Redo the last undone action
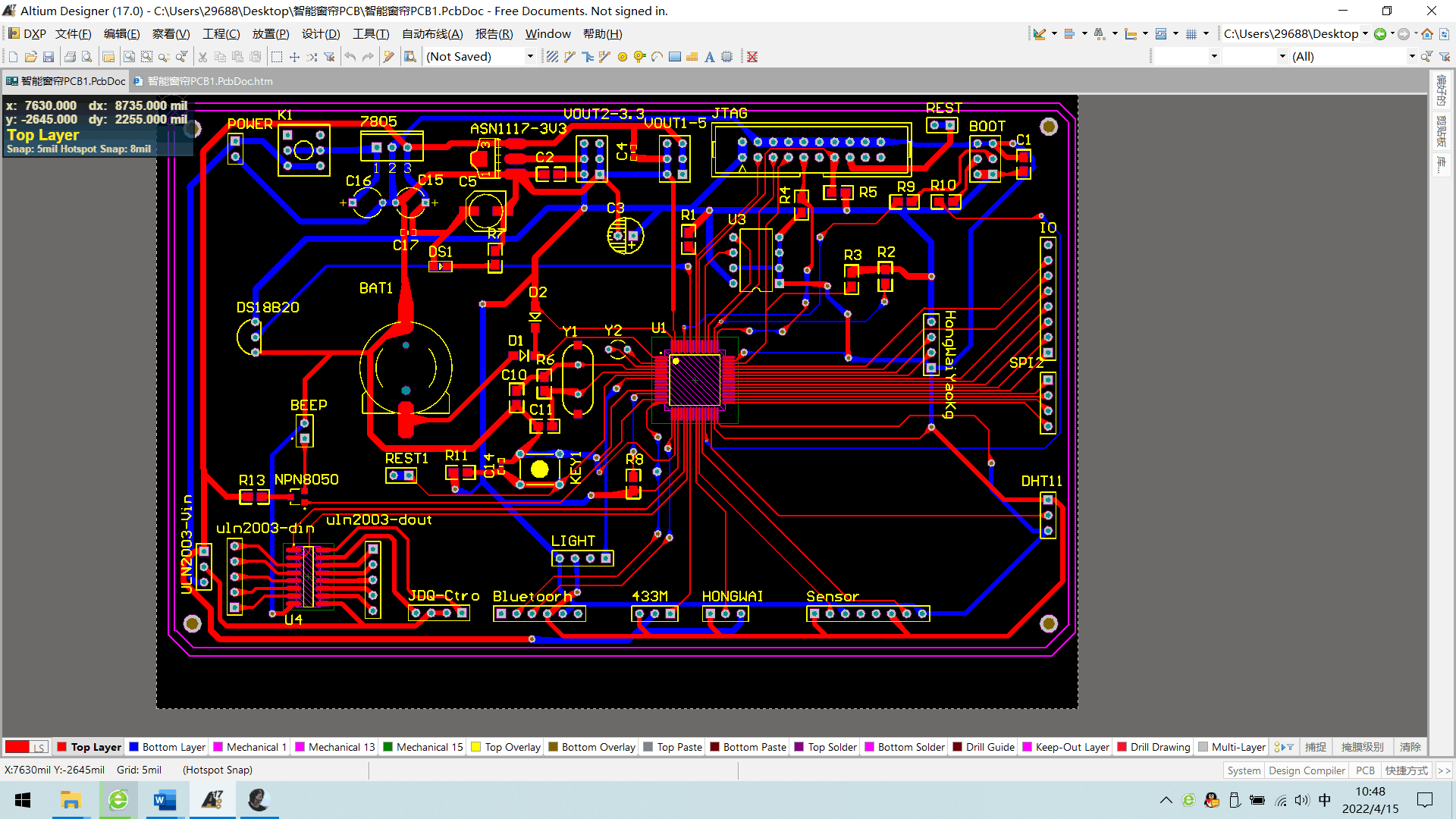Viewport: 1456px width, 819px height. 368,57
